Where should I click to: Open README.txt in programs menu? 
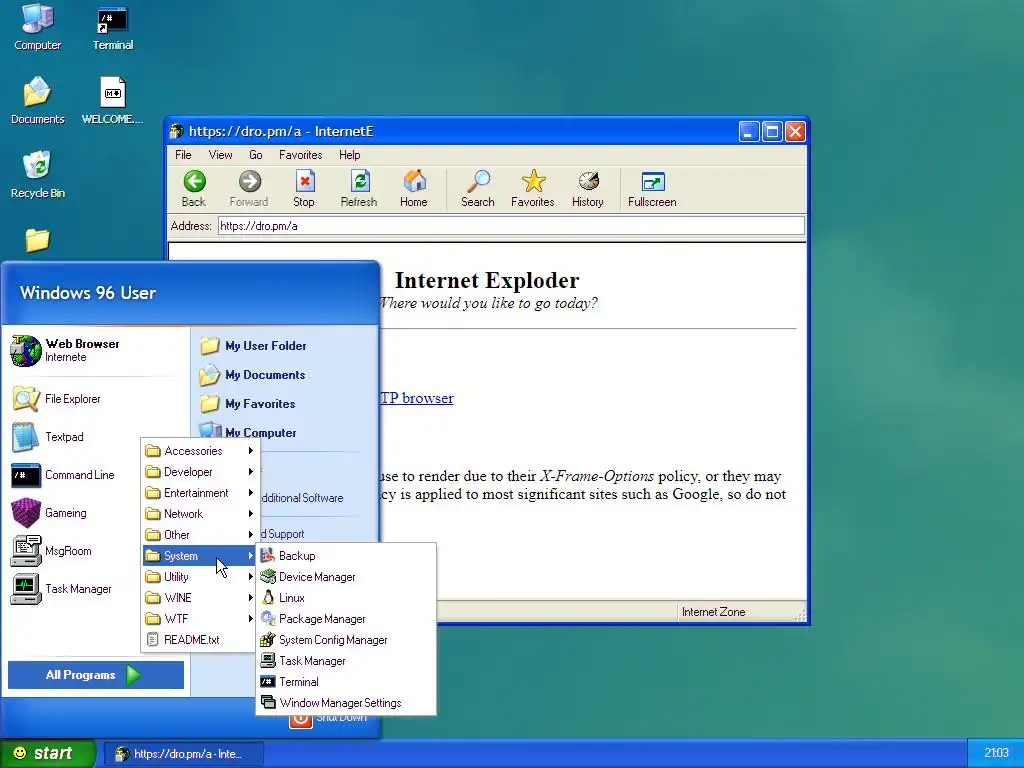pyautogui.click(x=200, y=640)
